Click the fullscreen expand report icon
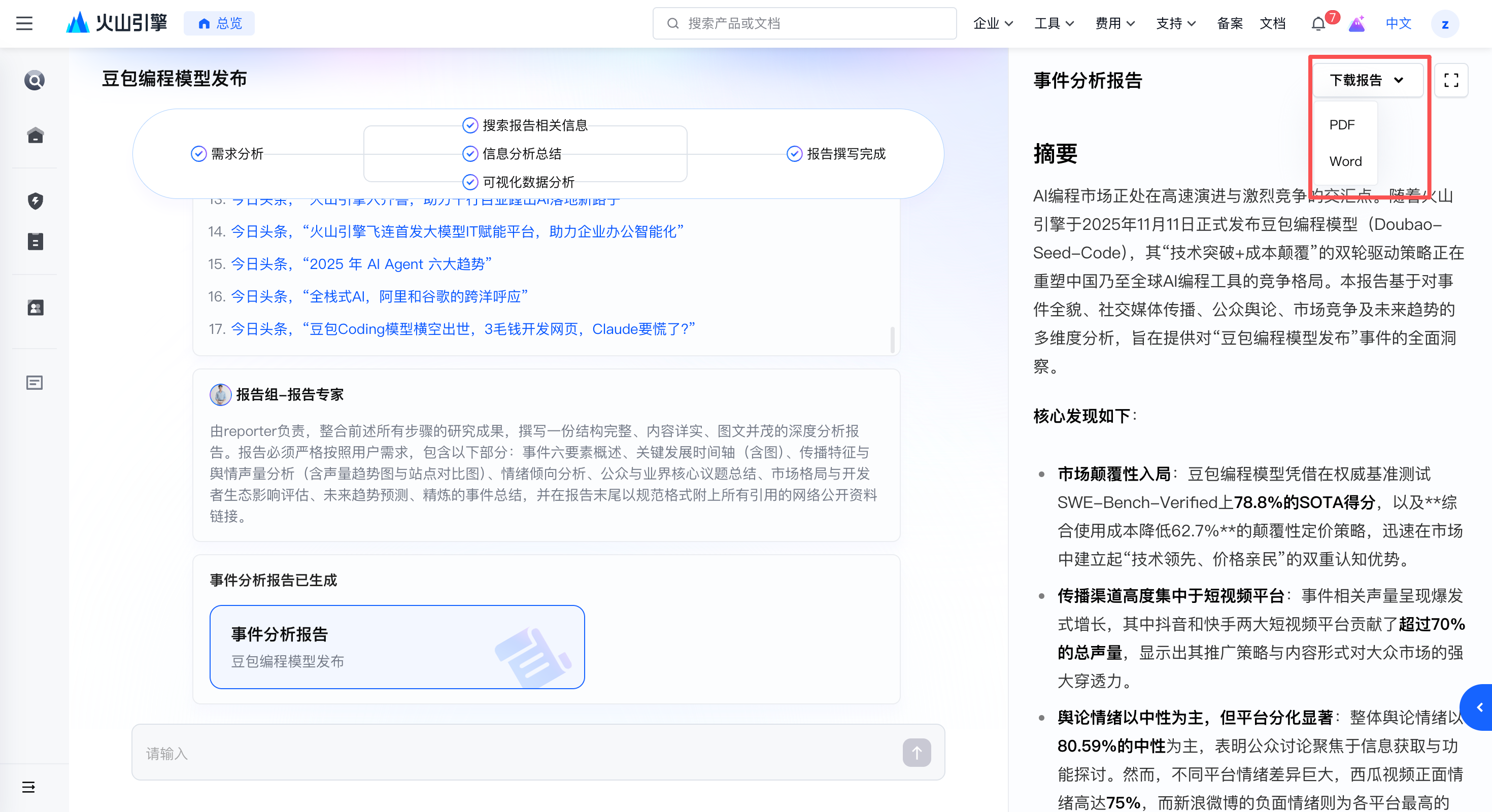Viewport: 1492px width, 812px height. click(1451, 80)
